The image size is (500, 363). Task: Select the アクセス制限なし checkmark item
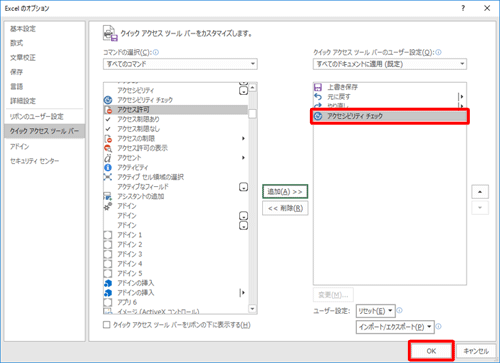176,129
